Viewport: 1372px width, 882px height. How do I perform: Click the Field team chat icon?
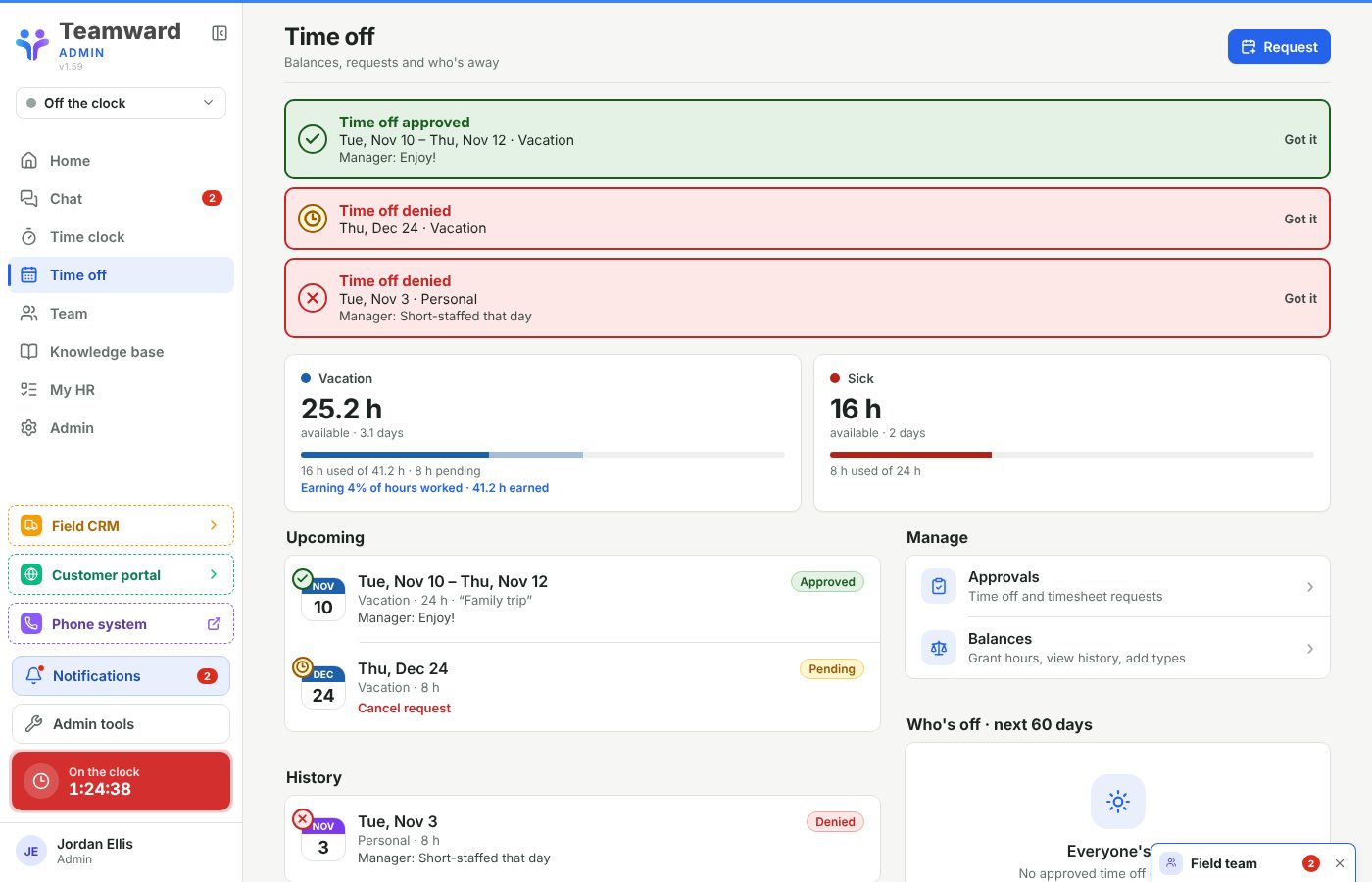1171,863
